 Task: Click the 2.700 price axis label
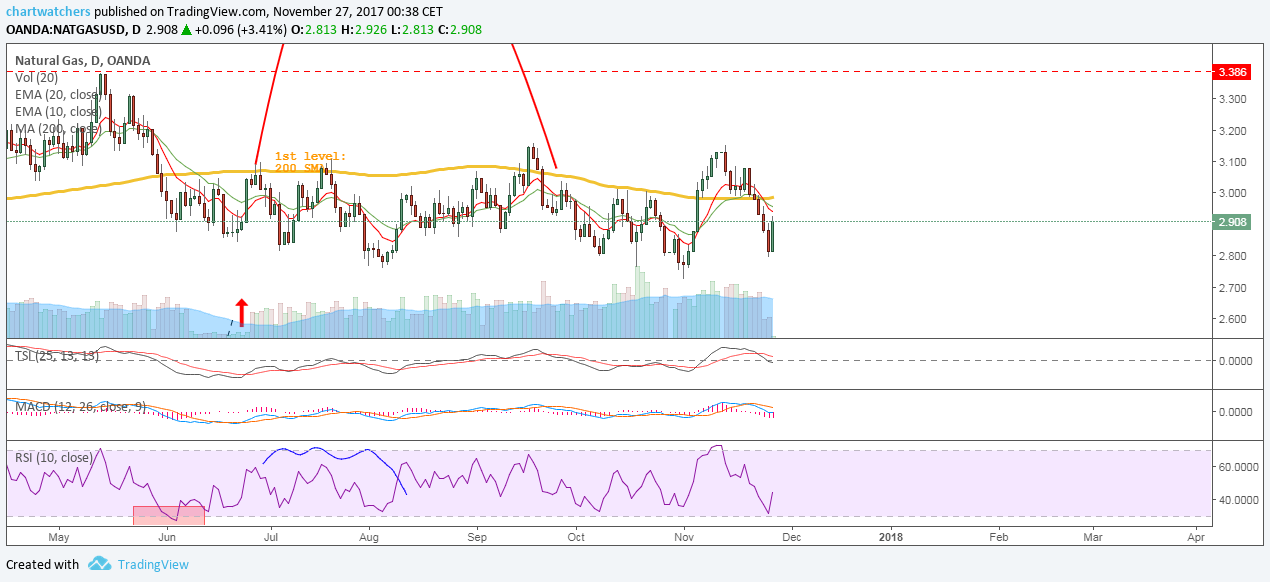[x=1231, y=288]
